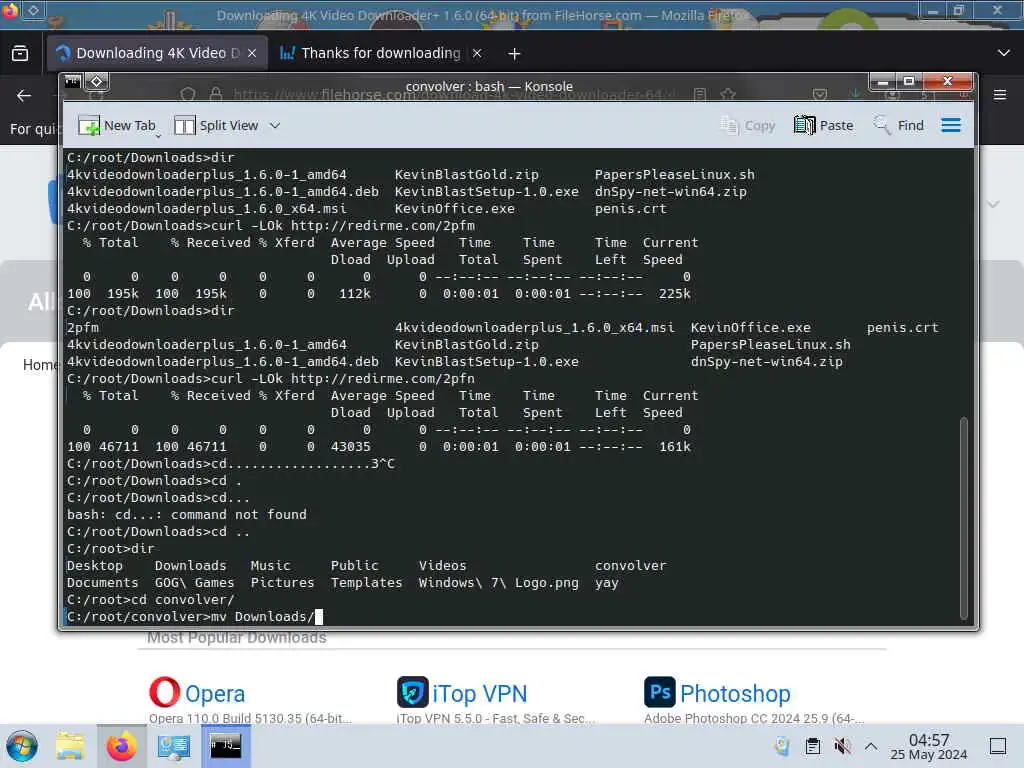Image resolution: width=1024 pixels, height=768 pixels.
Task: Open the iTop VPN download link
Action: (479, 694)
